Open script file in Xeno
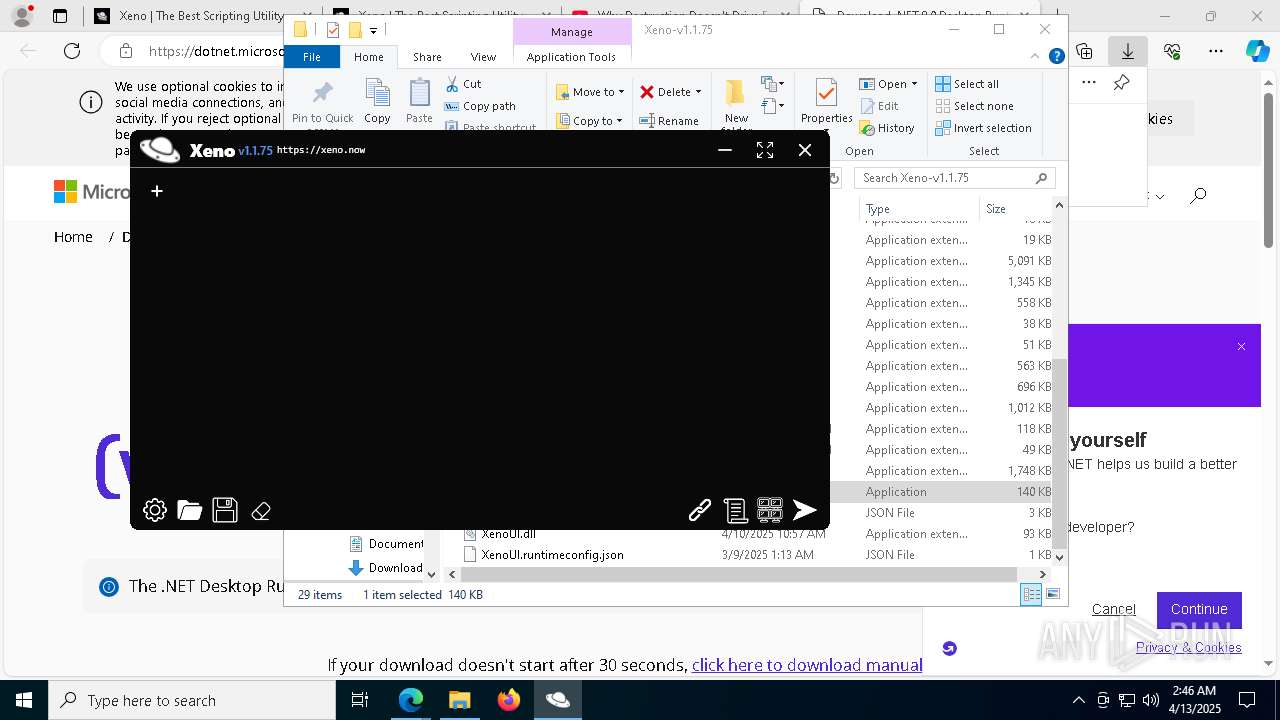 pyautogui.click(x=190, y=511)
